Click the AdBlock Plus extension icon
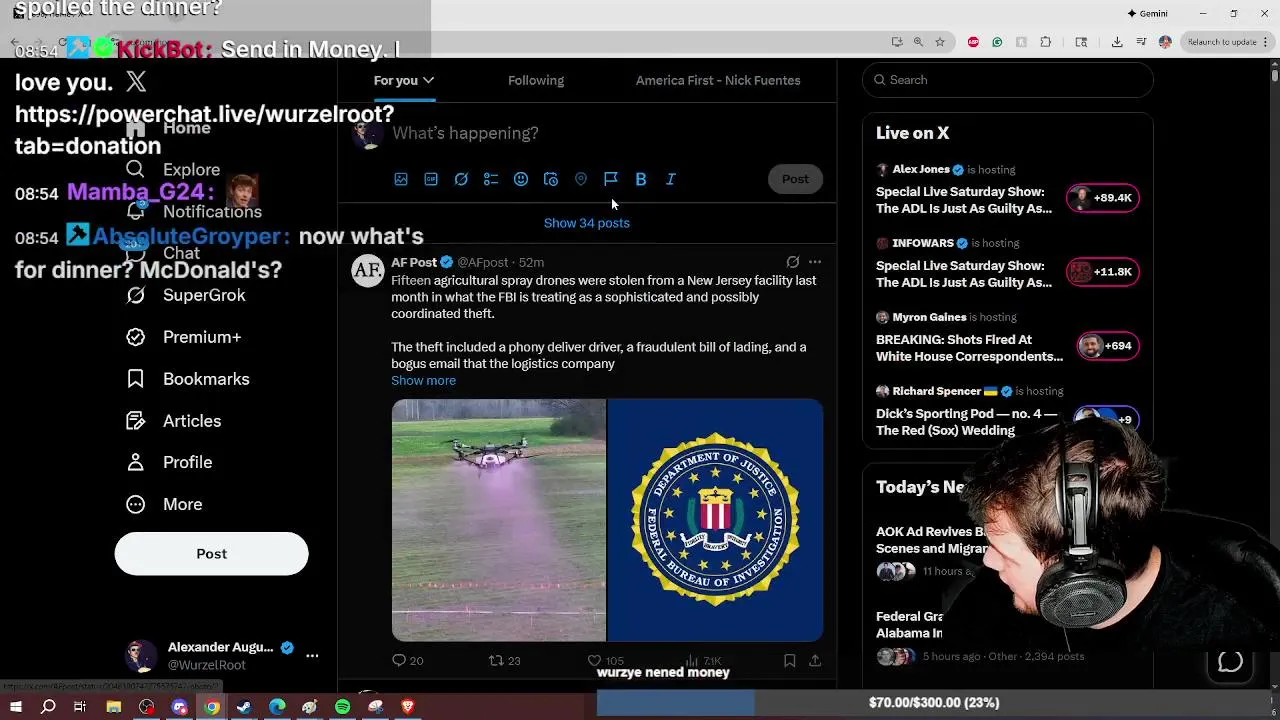This screenshot has height=720, width=1280. [x=973, y=42]
